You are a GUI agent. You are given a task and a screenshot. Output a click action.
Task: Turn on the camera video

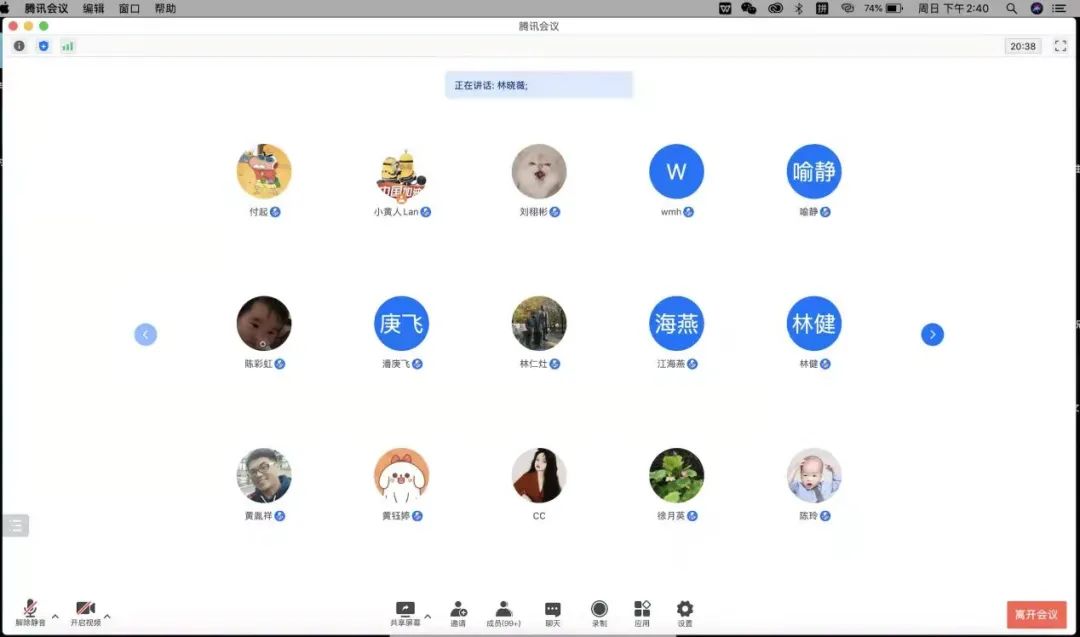pyautogui.click(x=85, y=612)
